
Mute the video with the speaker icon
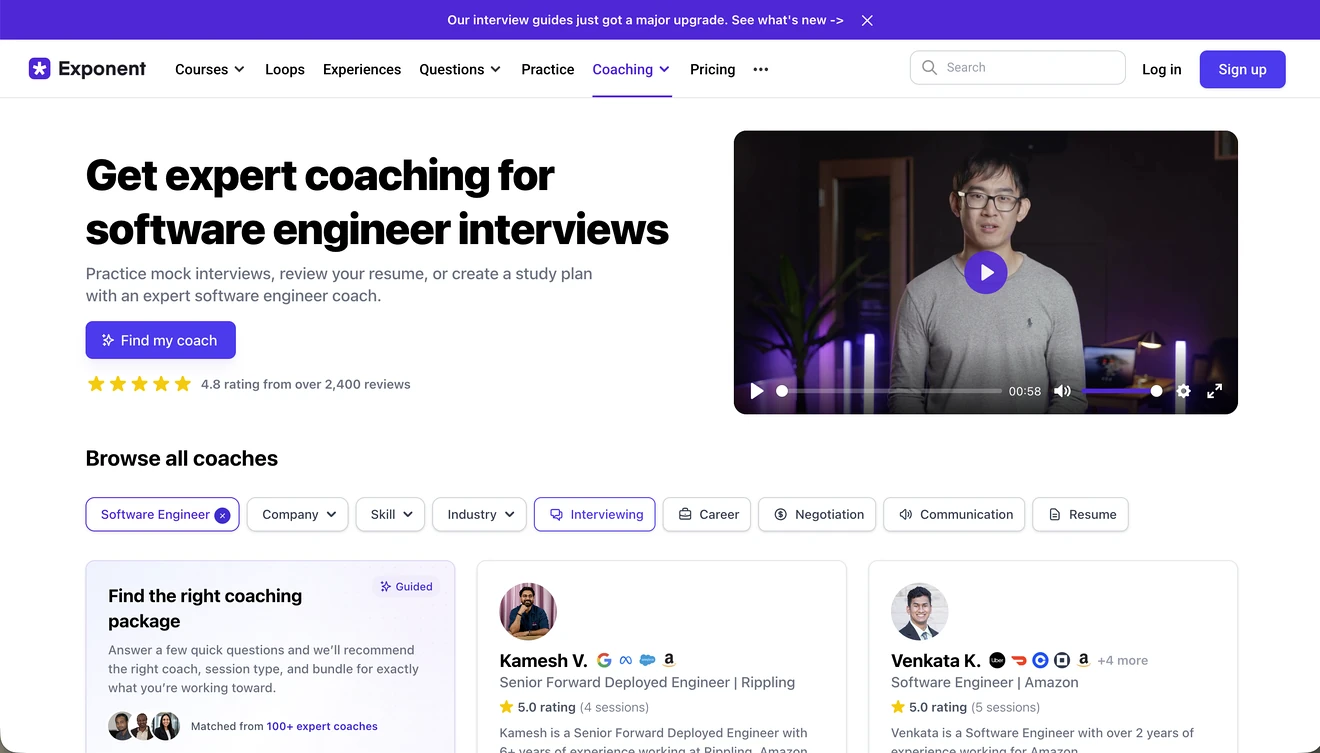pos(1062,391)
